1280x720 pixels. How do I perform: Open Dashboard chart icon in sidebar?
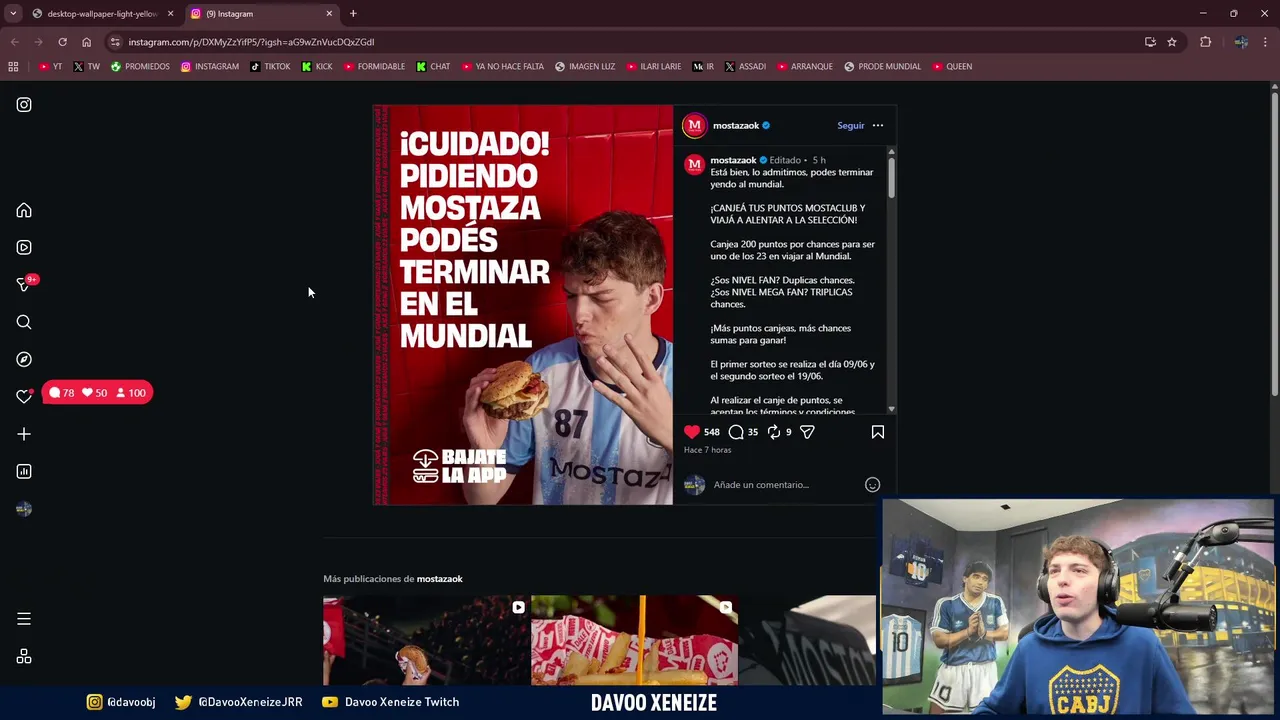(x=24, y=471)
